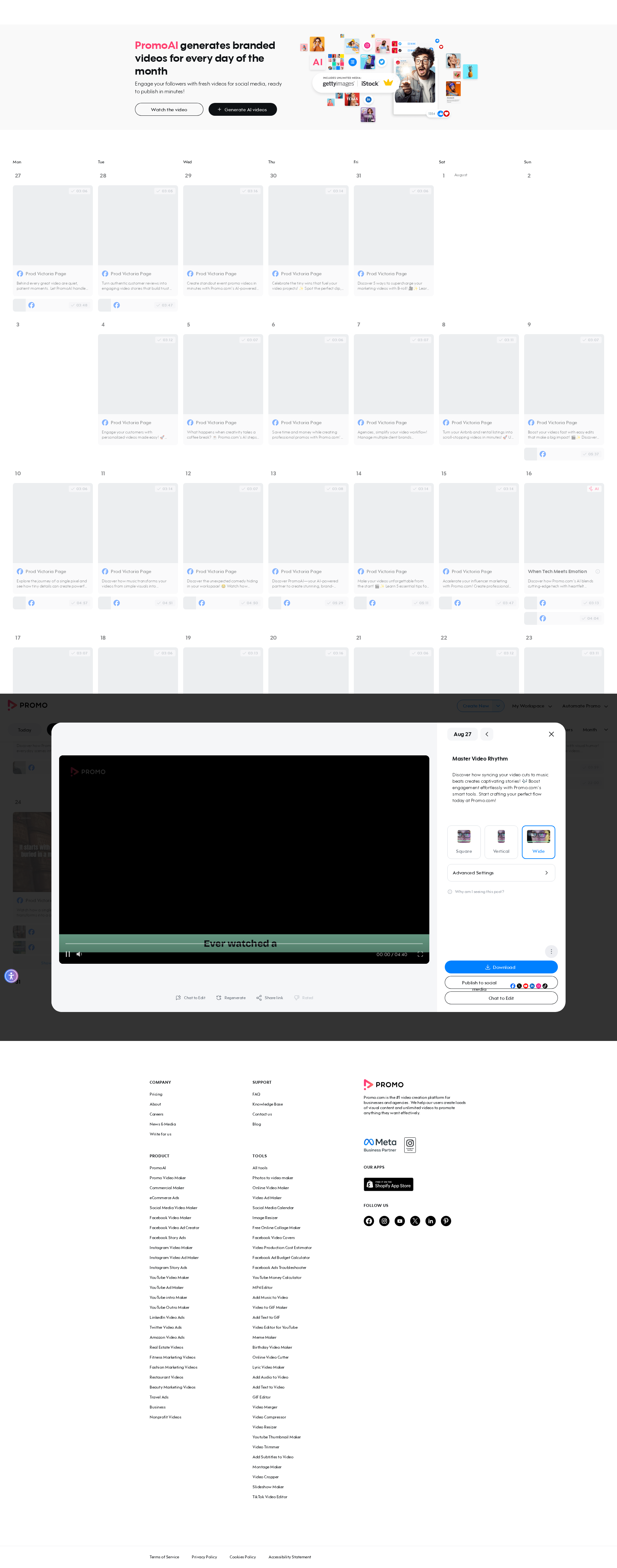Viewport: 617px width, 1568px height.
Task: Open Pricing footer link
Action: (156, 1094)
